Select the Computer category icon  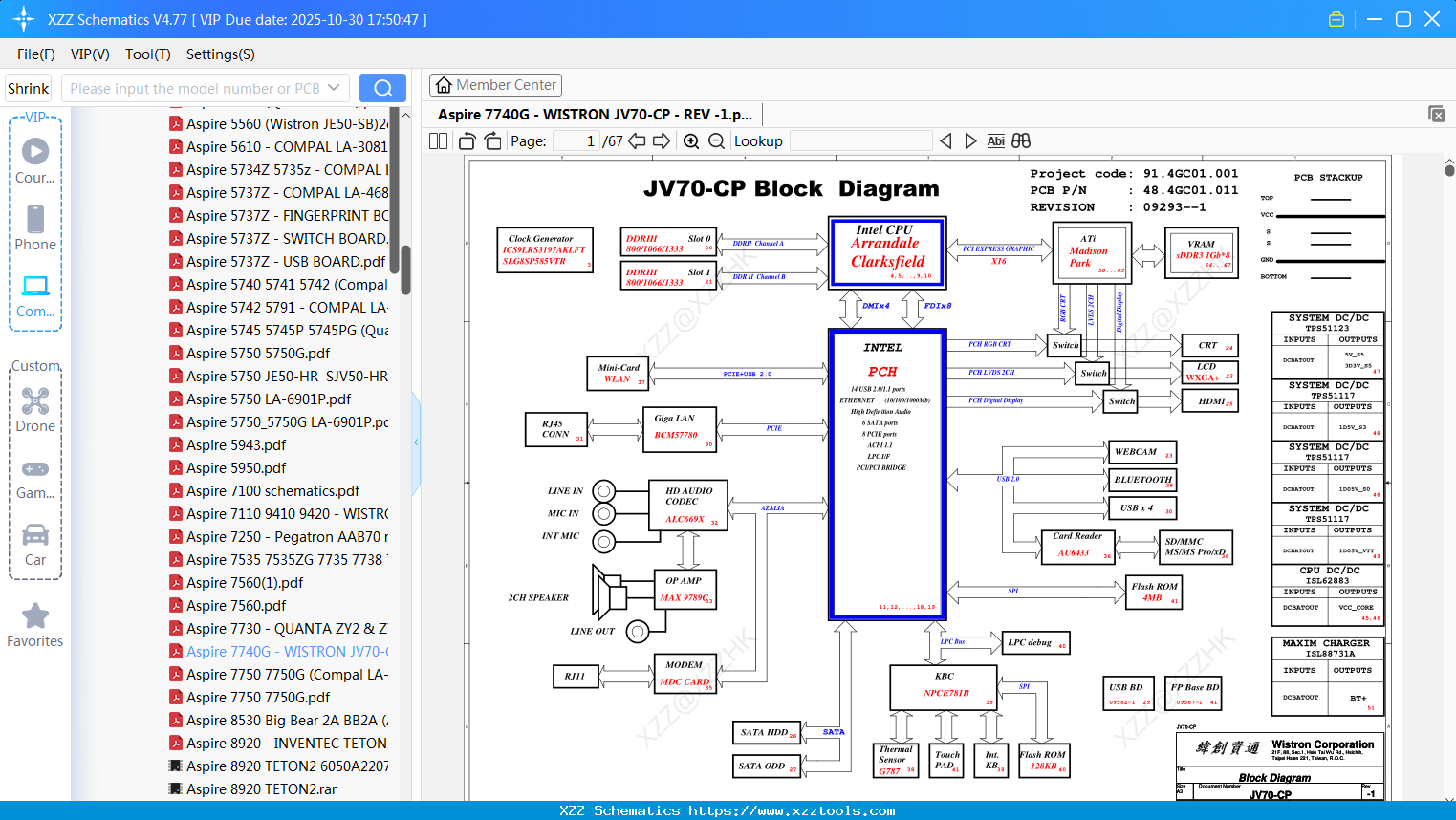pos(35,286)
